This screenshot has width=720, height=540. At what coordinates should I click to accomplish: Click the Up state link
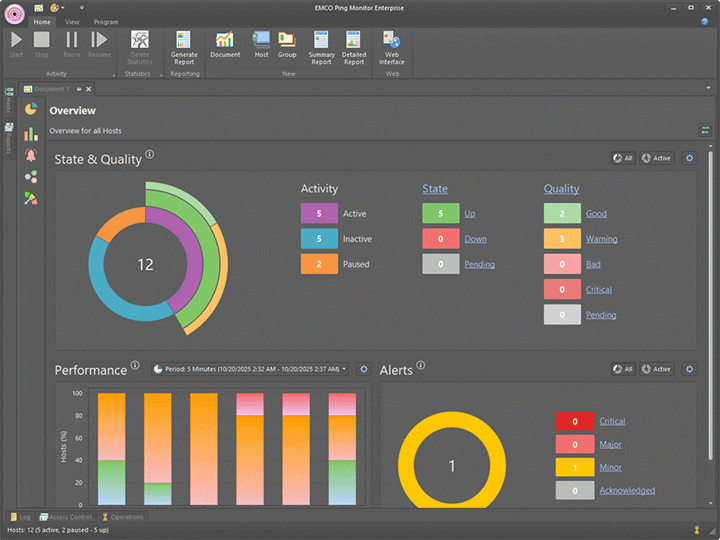469,214
